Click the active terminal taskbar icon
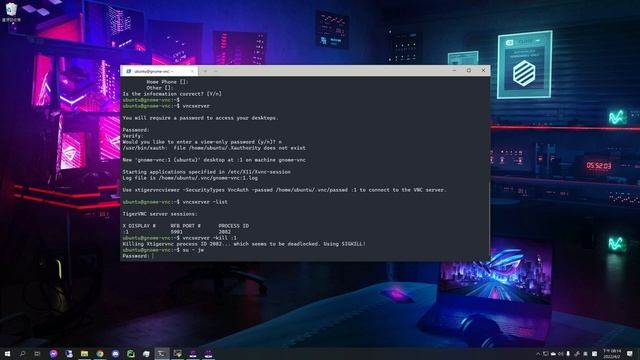 click(x=162, y=353)
